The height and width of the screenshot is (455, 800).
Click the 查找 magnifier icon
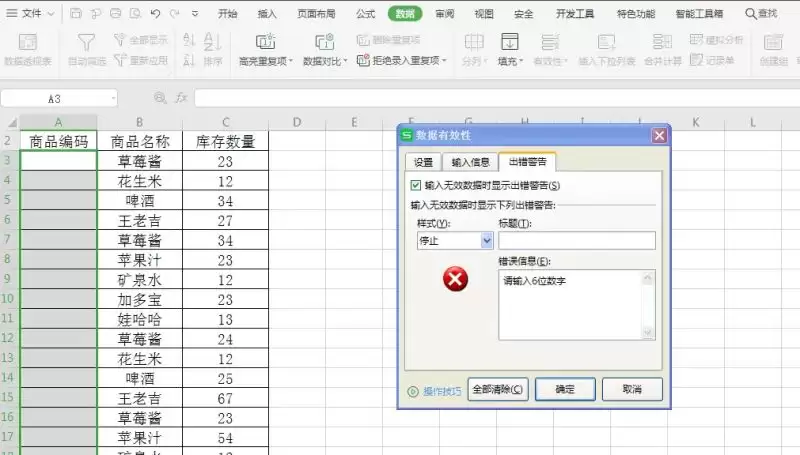tap(751, 14)
